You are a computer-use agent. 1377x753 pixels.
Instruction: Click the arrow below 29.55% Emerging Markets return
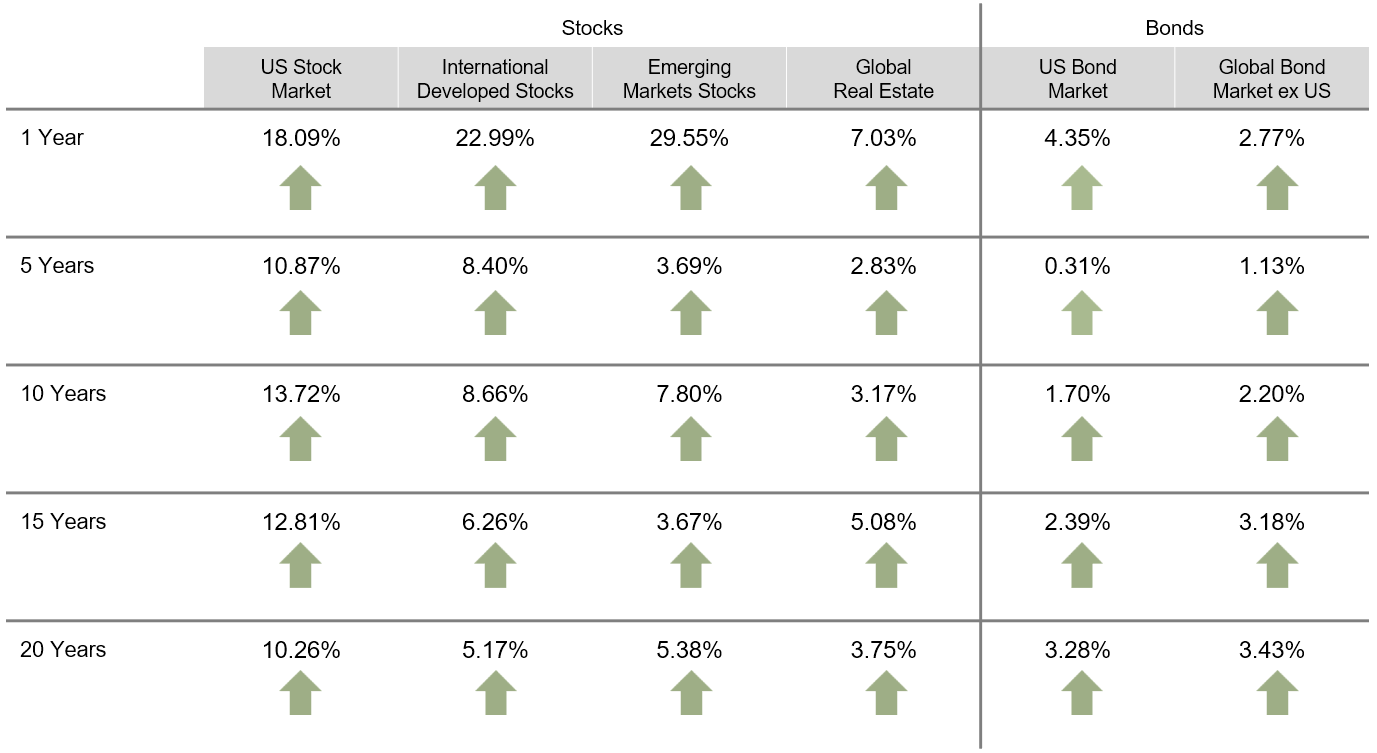click(690, 188)
